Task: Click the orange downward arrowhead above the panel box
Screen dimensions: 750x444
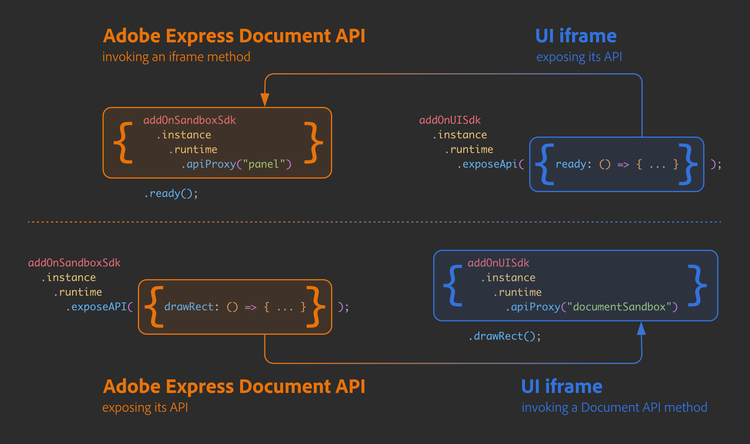Action: click(x=265, y=100)
